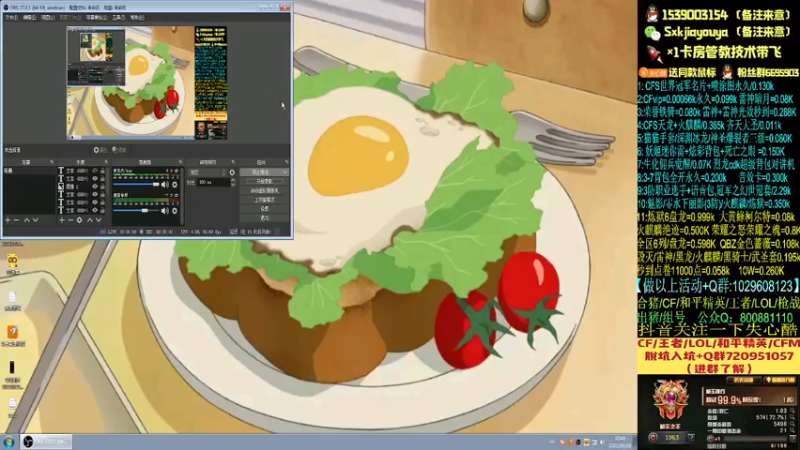Open the File menu in OBS
The width and height of the screenshot is (800, 450).
[11, 17]
